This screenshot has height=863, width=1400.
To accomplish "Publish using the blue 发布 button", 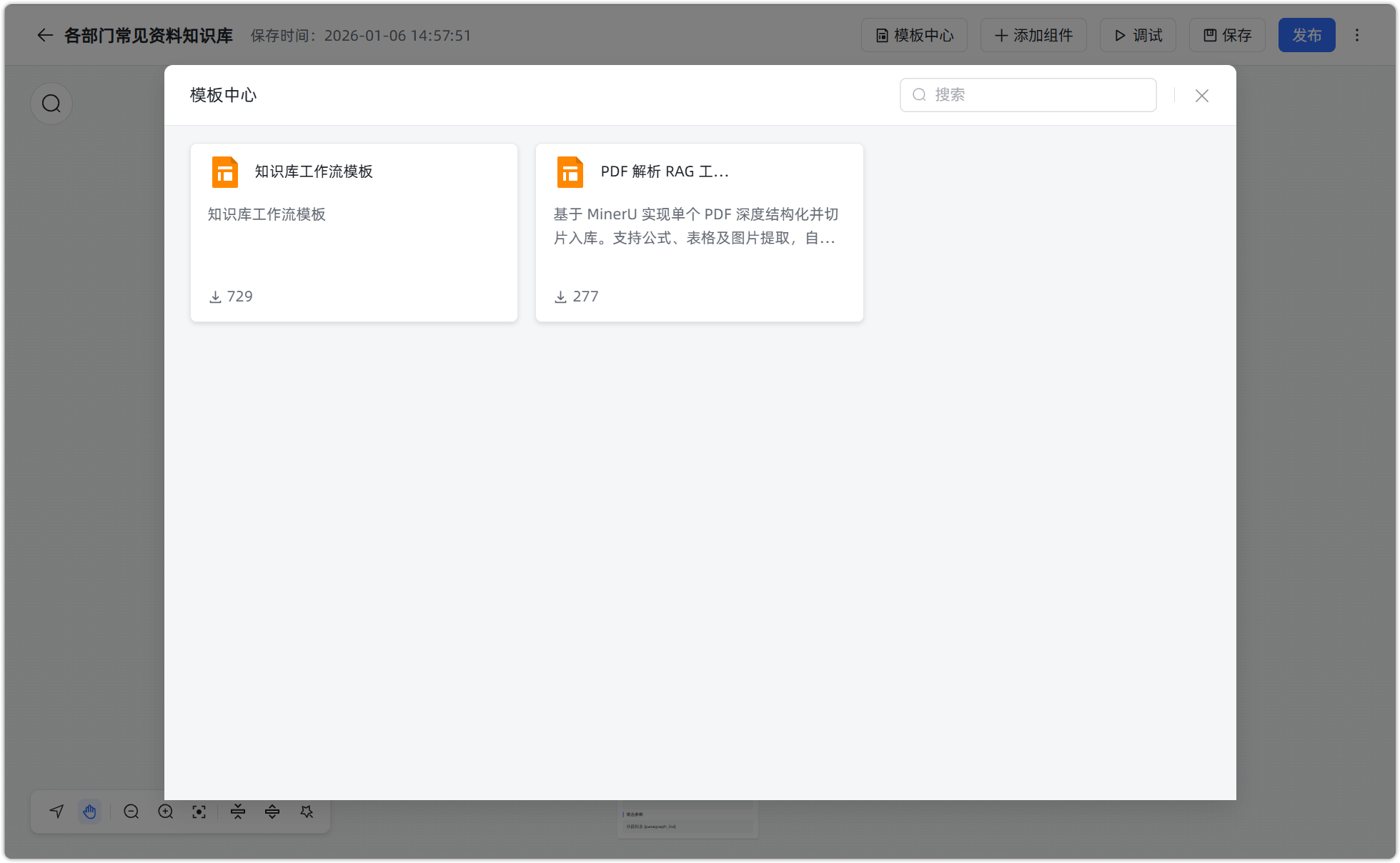I will point(1306,35).
